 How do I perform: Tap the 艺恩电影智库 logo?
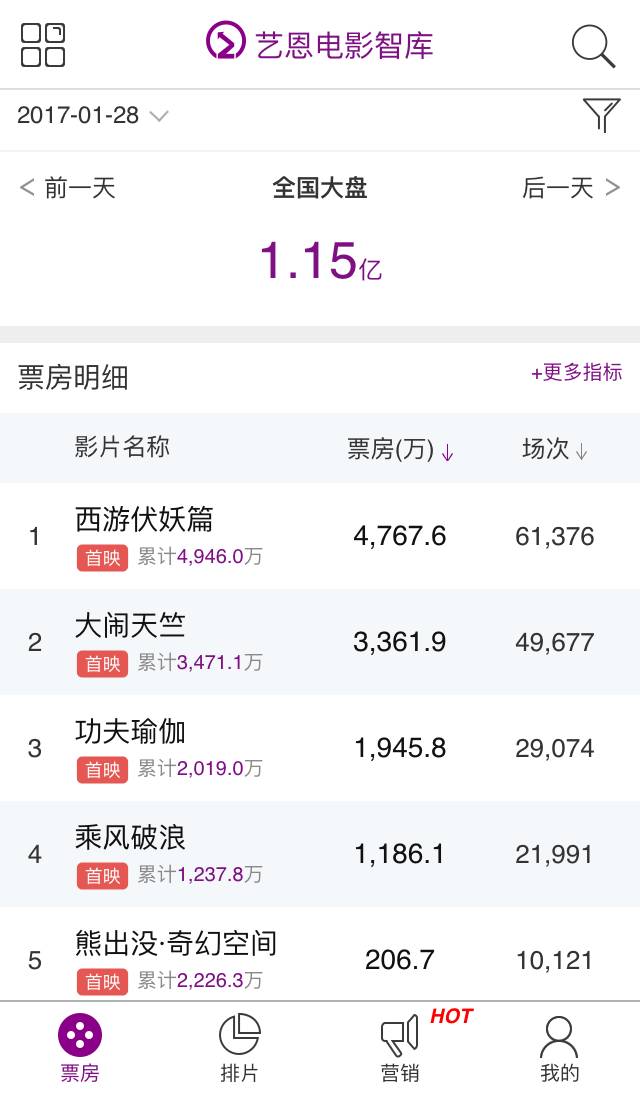[320, 44]
